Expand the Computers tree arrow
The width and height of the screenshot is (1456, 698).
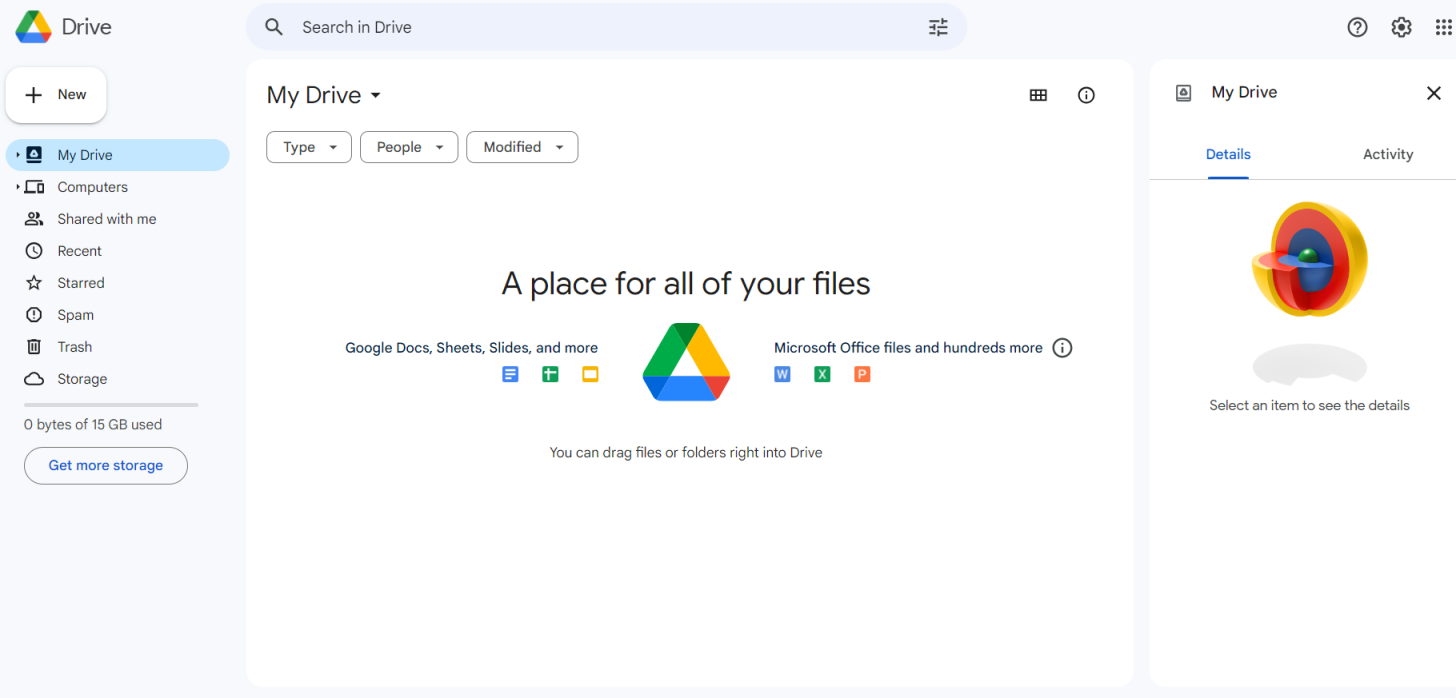(17, 187)
